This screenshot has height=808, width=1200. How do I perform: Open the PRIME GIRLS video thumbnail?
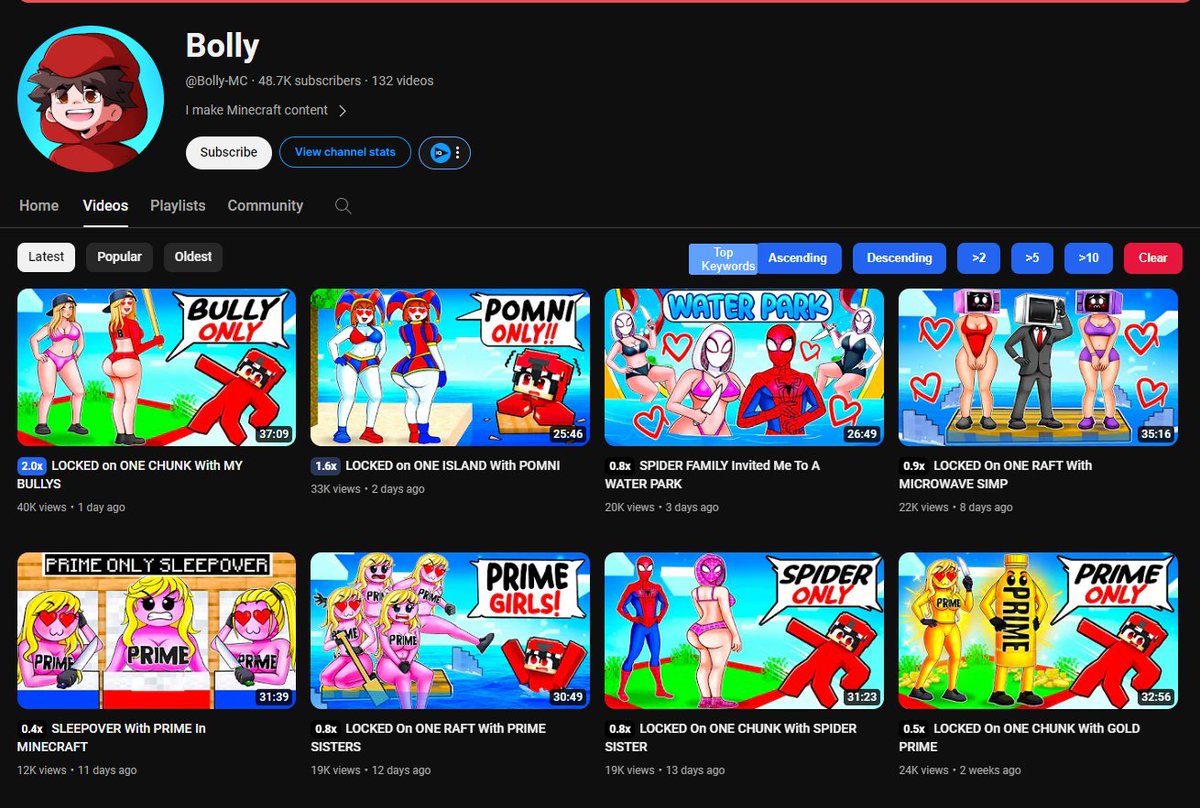pyautogui.click(x=450, y=631)
